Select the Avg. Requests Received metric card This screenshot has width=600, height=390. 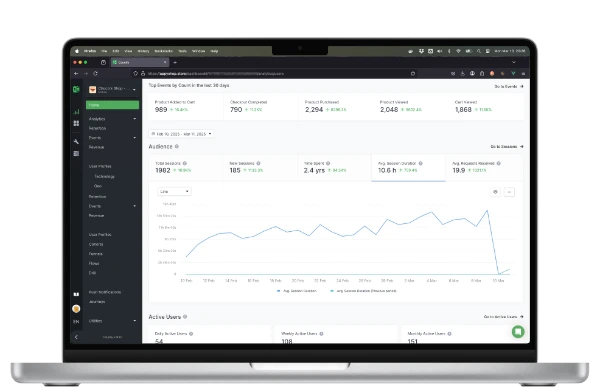(483, 168)
